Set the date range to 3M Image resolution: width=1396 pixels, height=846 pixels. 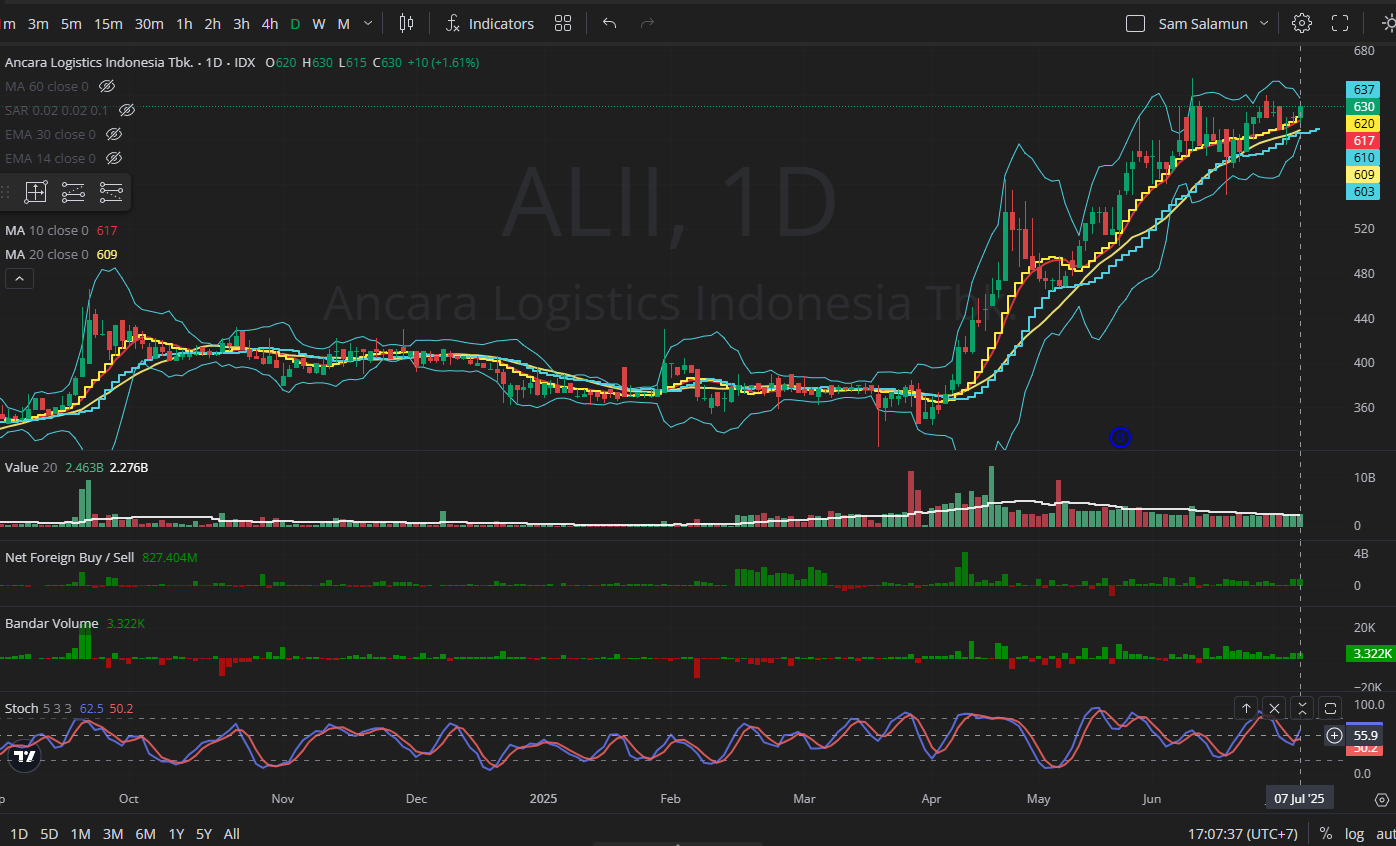point(113,833)
